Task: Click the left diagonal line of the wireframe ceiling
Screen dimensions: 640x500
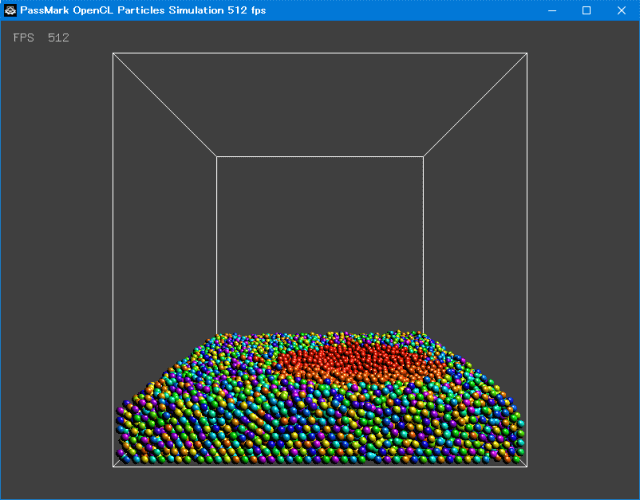Action: [x=165, y=105]
